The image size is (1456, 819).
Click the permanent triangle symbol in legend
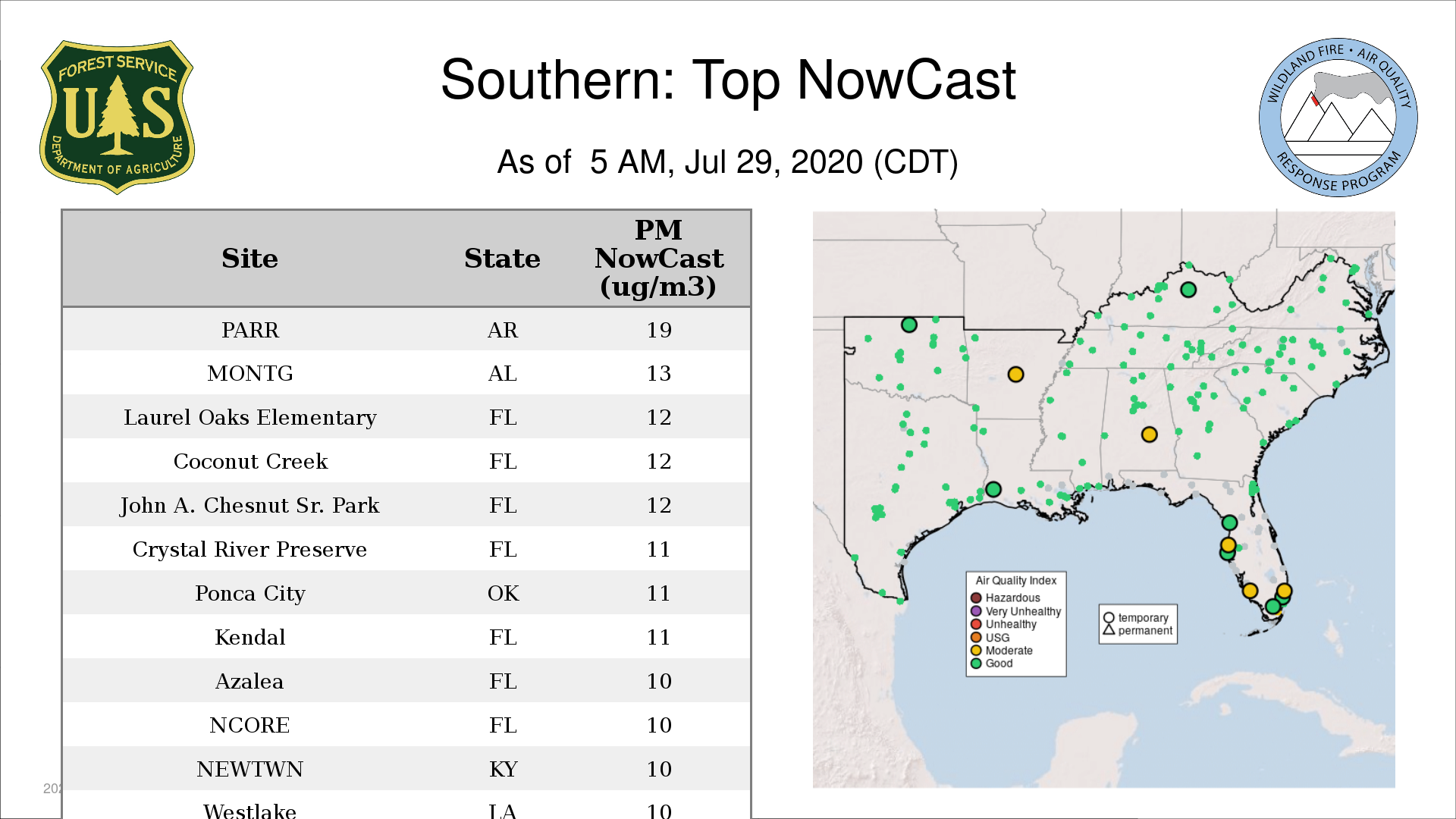click(x=1109, y=630)
